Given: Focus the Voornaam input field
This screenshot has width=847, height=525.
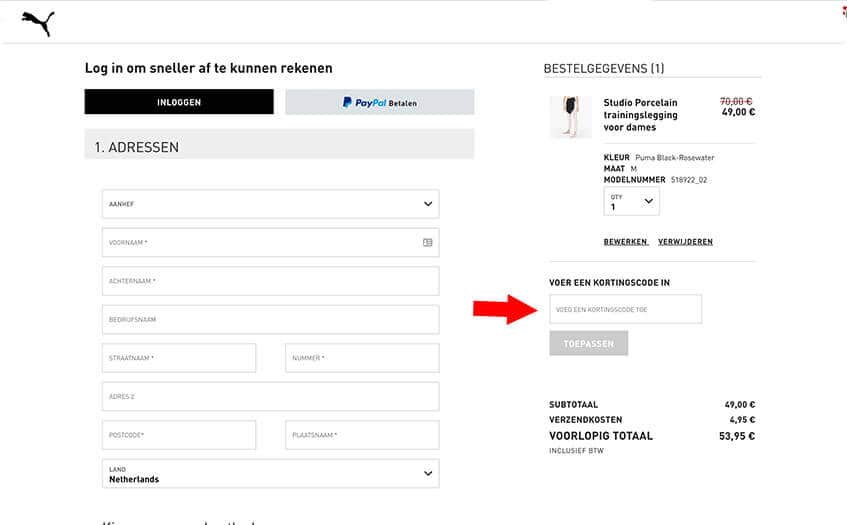Looking at the screenshot, I should coord(270,243).
